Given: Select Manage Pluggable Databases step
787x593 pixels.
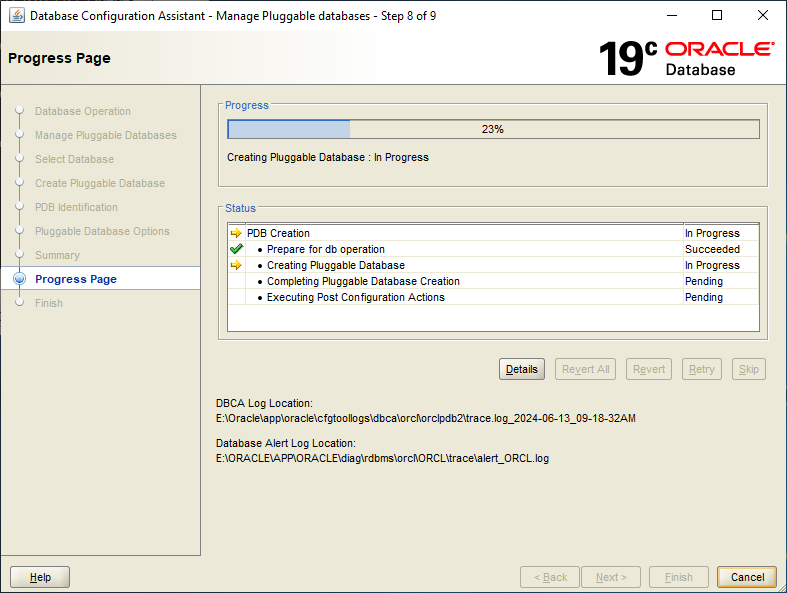Looking at the screenshot, I should point(105,135).
